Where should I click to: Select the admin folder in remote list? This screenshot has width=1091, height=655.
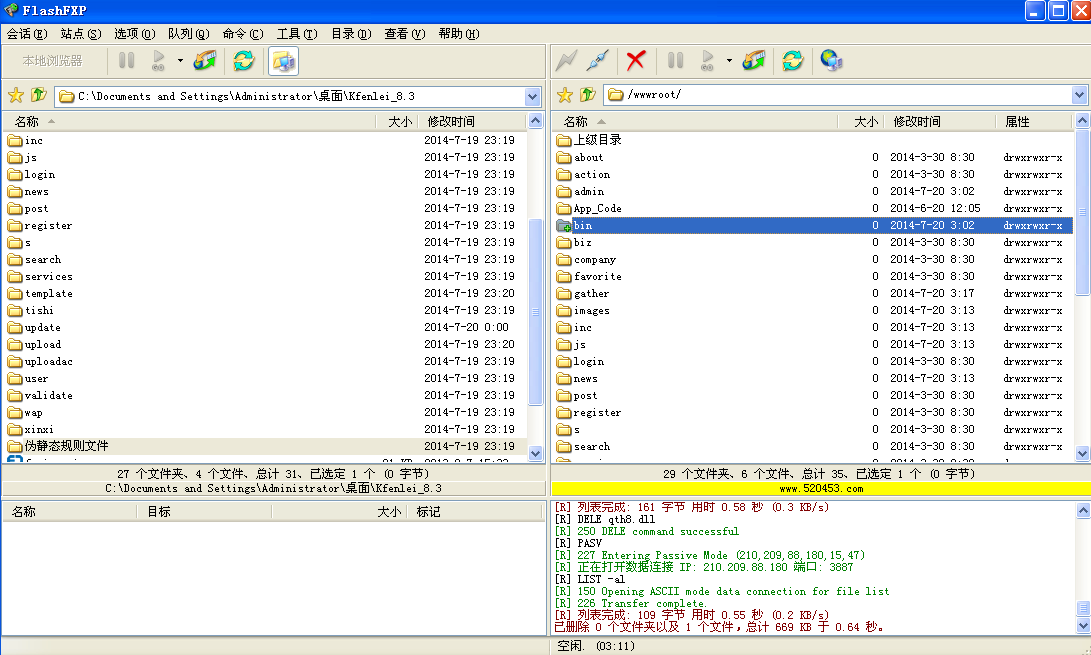click(588, 191)
